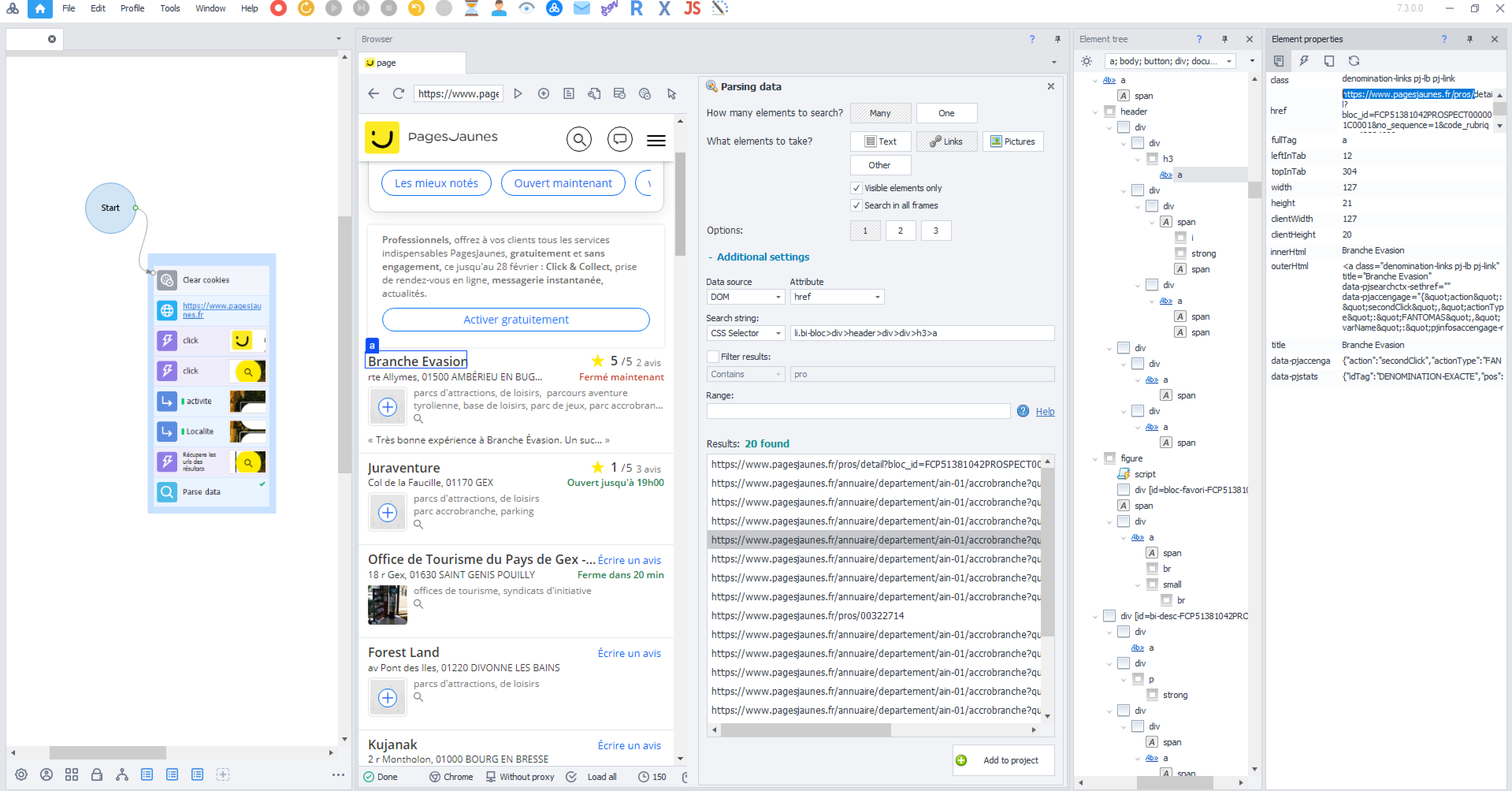1512x791 pixels.
Task: Toggle Search in all frames checkbox
Action: click(x=856, y=205)
